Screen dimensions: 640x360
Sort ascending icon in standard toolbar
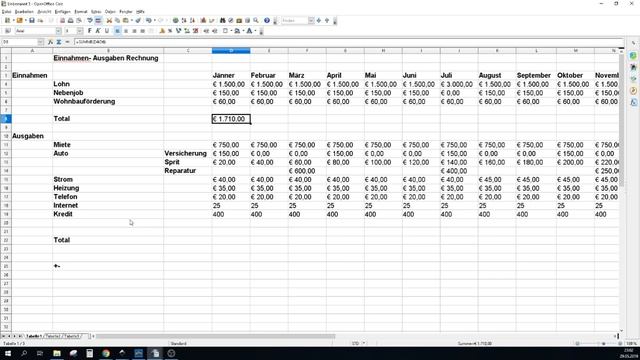pyautogui.click(x=184, y=20)
